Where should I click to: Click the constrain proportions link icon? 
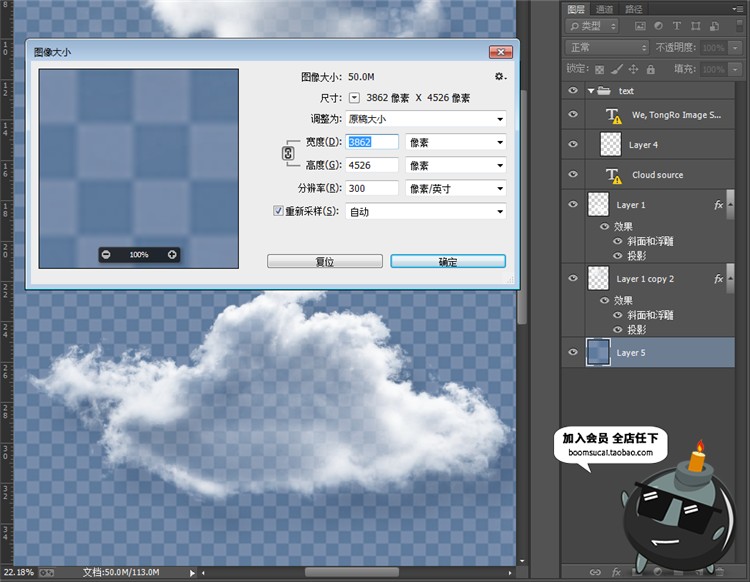click(x=289, y=154)
